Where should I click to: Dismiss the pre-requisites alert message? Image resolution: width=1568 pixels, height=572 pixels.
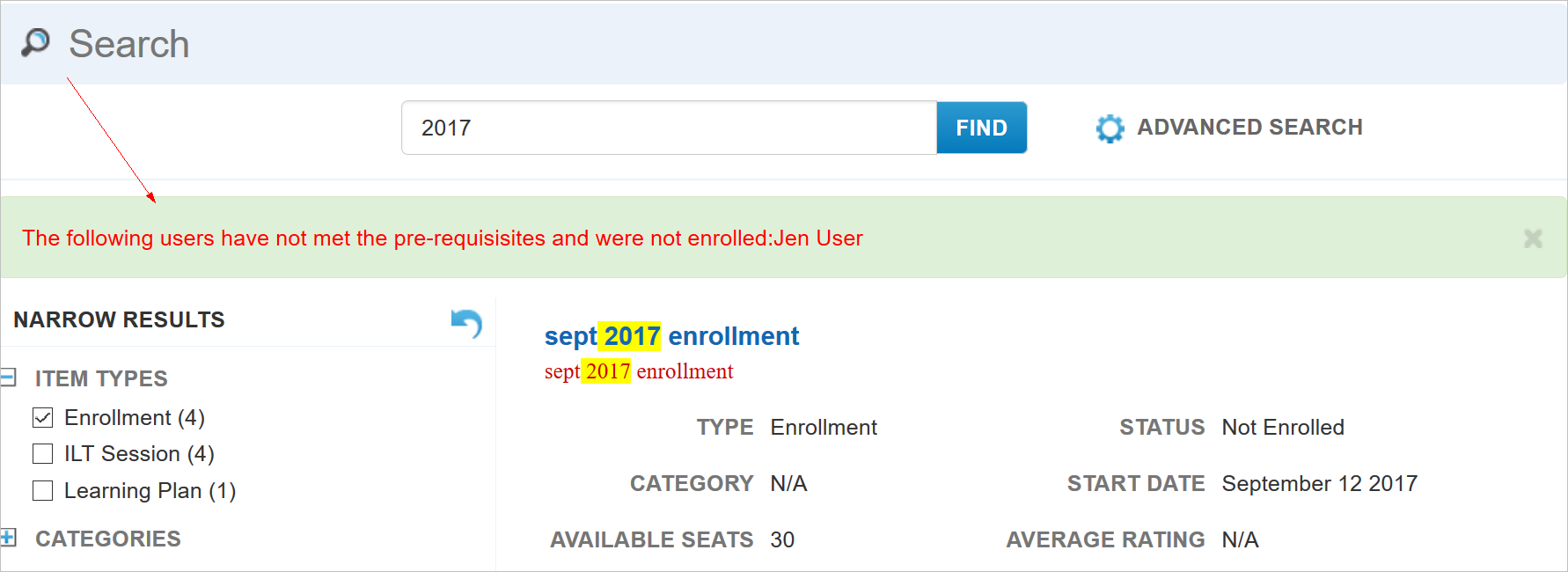[x=1533, y=238]
